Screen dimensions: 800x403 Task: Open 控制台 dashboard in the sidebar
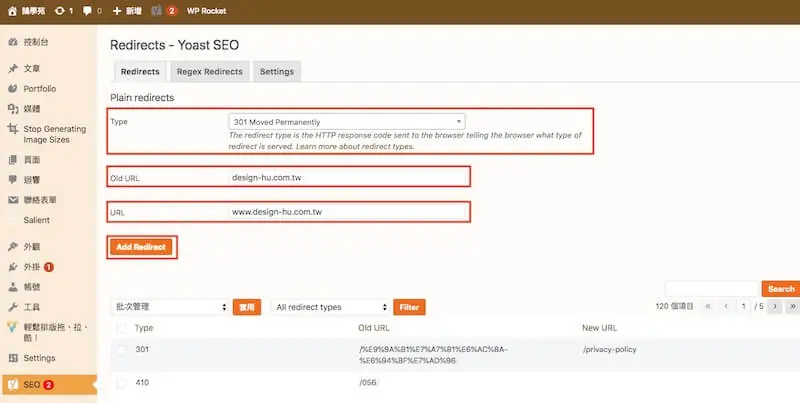pyautogui.click(x=36, y=42)
